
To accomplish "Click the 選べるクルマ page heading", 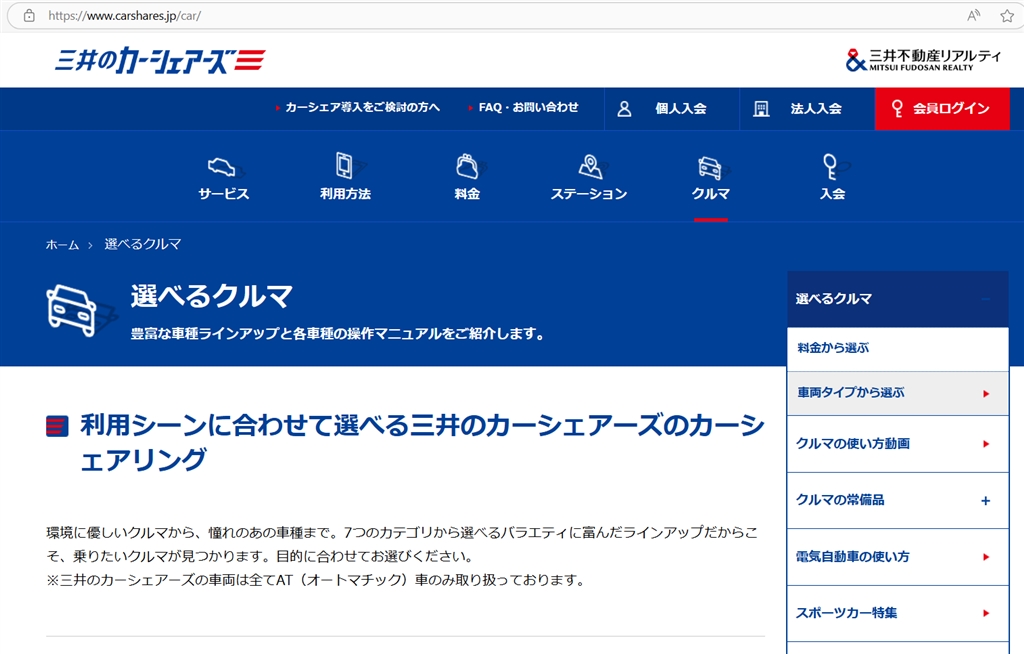I will click(212, 296).
